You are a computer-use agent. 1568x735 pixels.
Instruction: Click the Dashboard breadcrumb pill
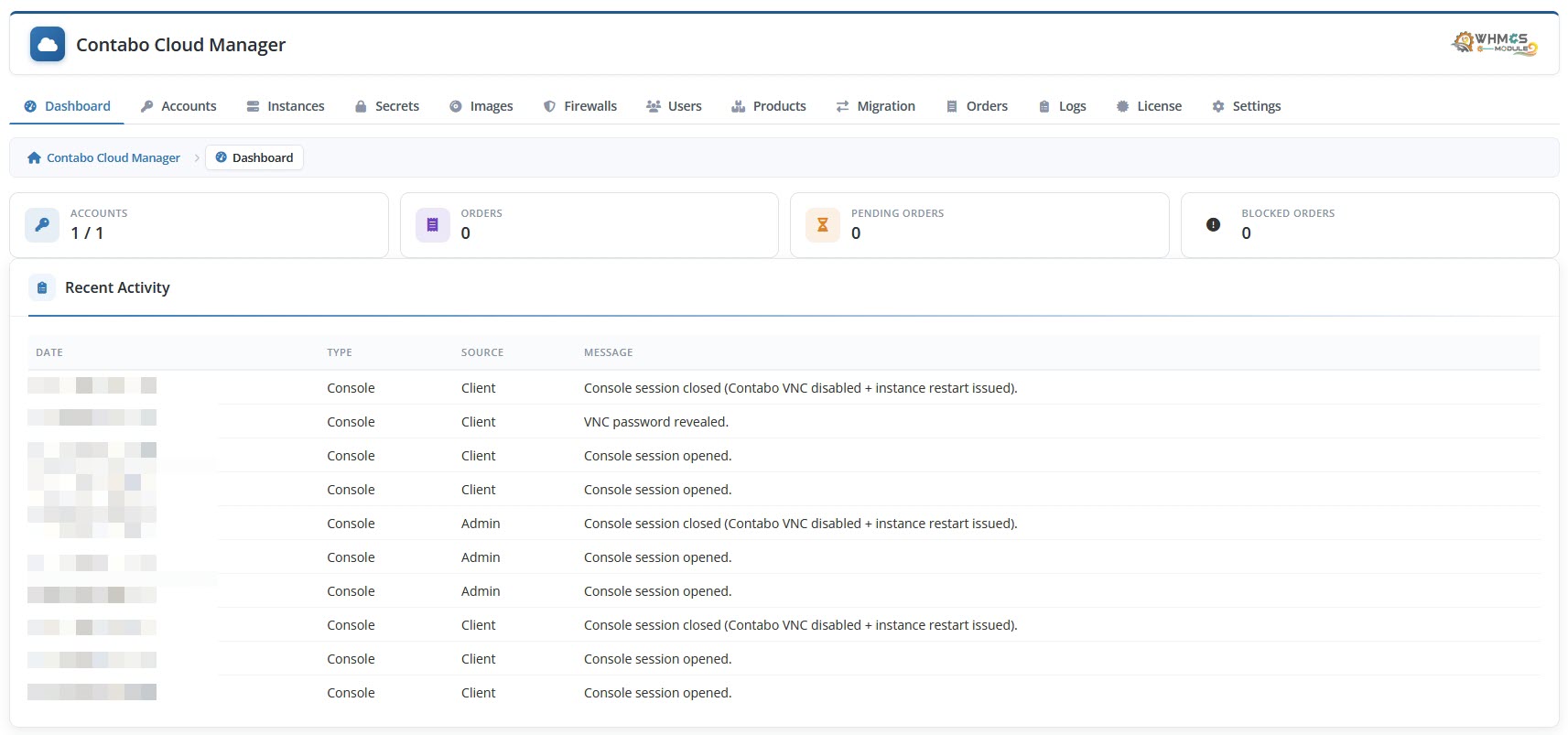[254, 157]
